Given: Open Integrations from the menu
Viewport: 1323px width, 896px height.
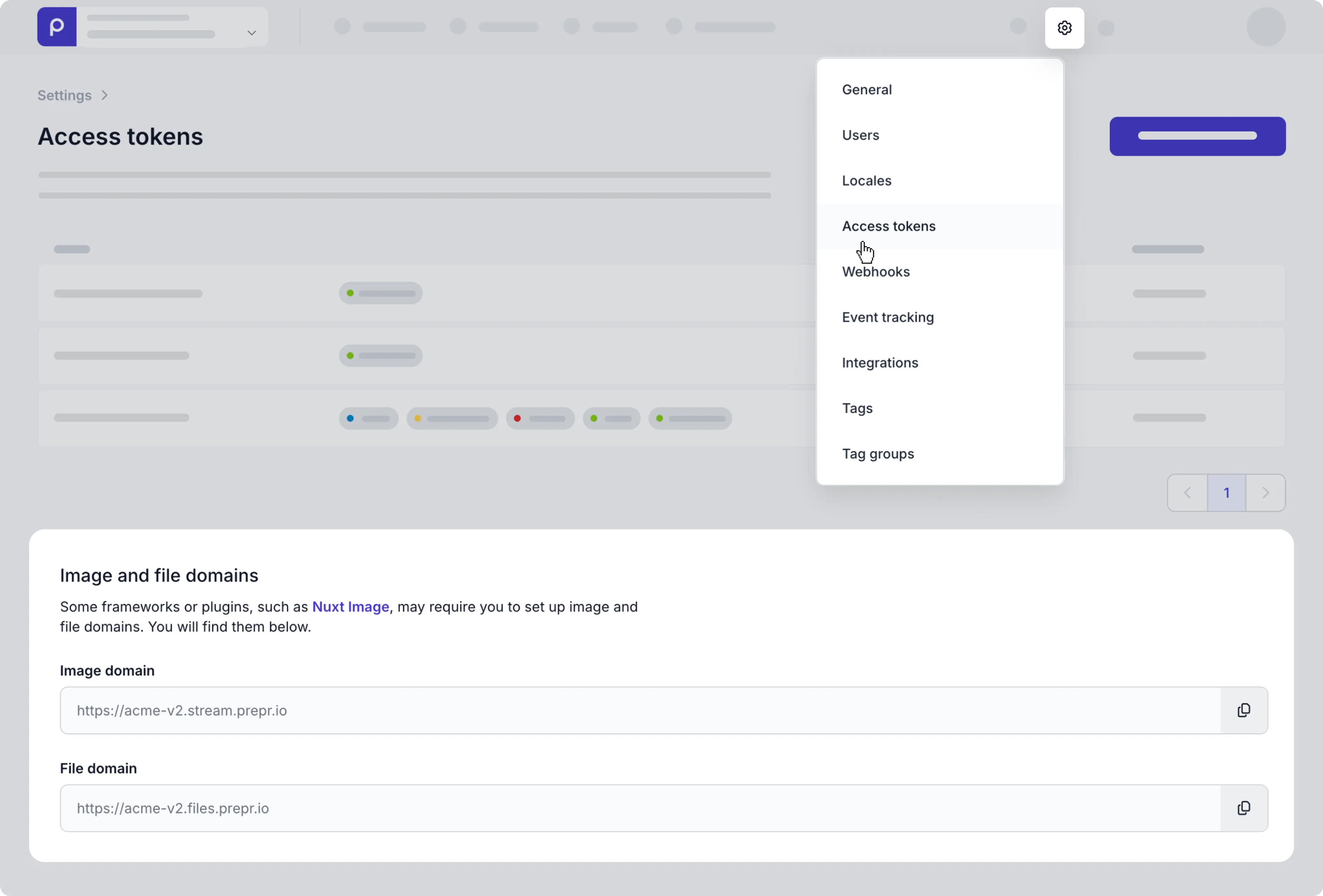Looking at the screenshot, I should 880,363.
